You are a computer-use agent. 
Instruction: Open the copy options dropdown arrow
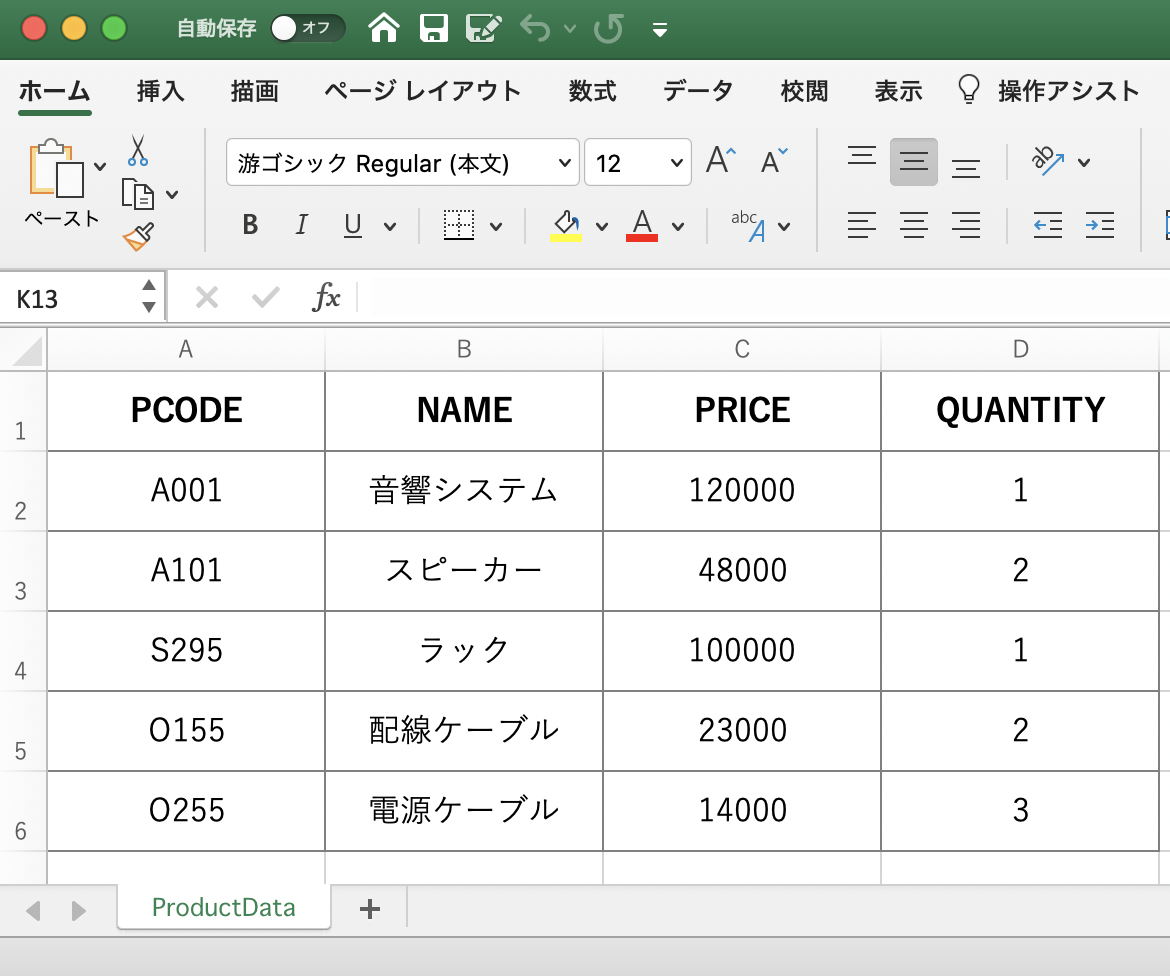172,195
